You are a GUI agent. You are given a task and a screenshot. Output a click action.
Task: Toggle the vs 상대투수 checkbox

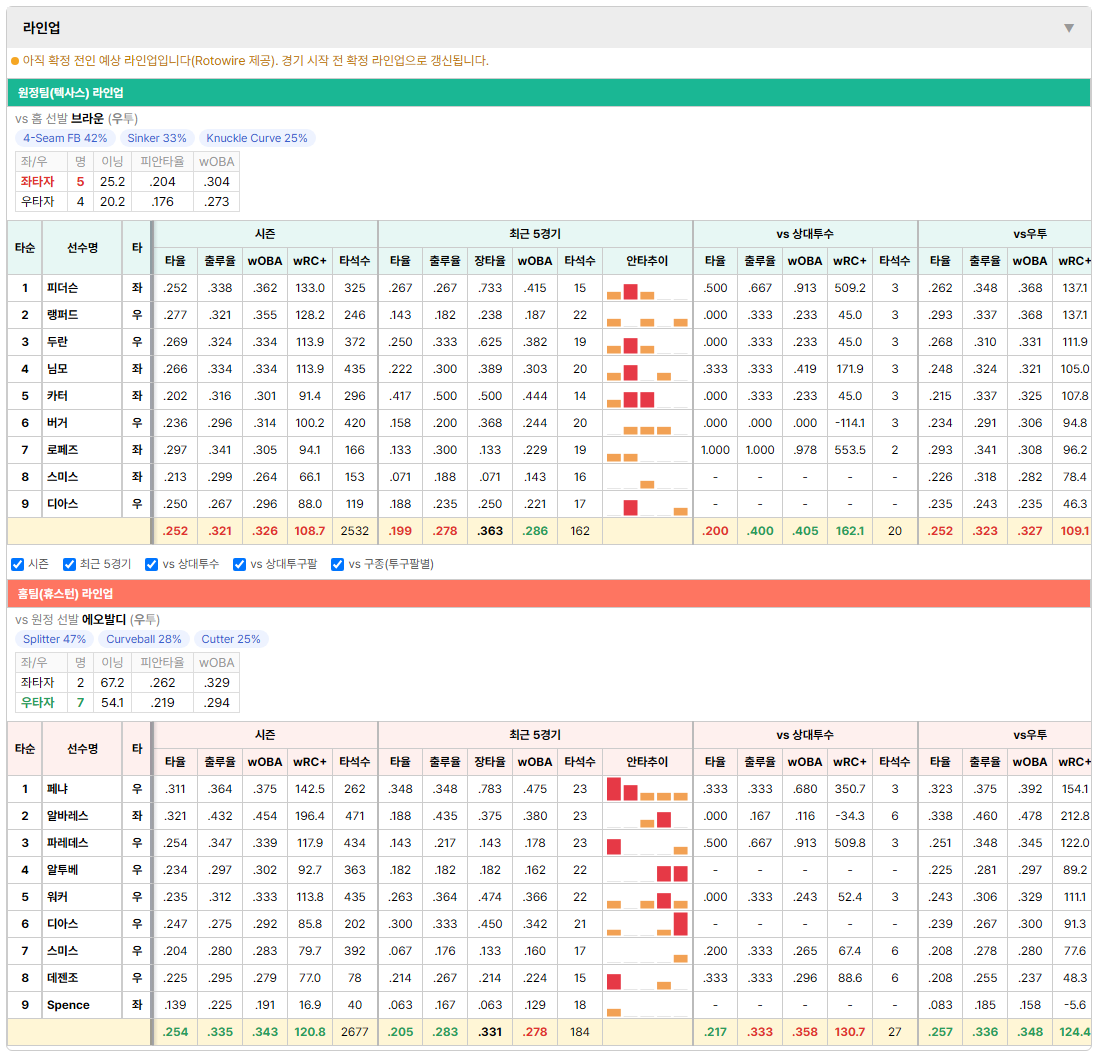151,565
